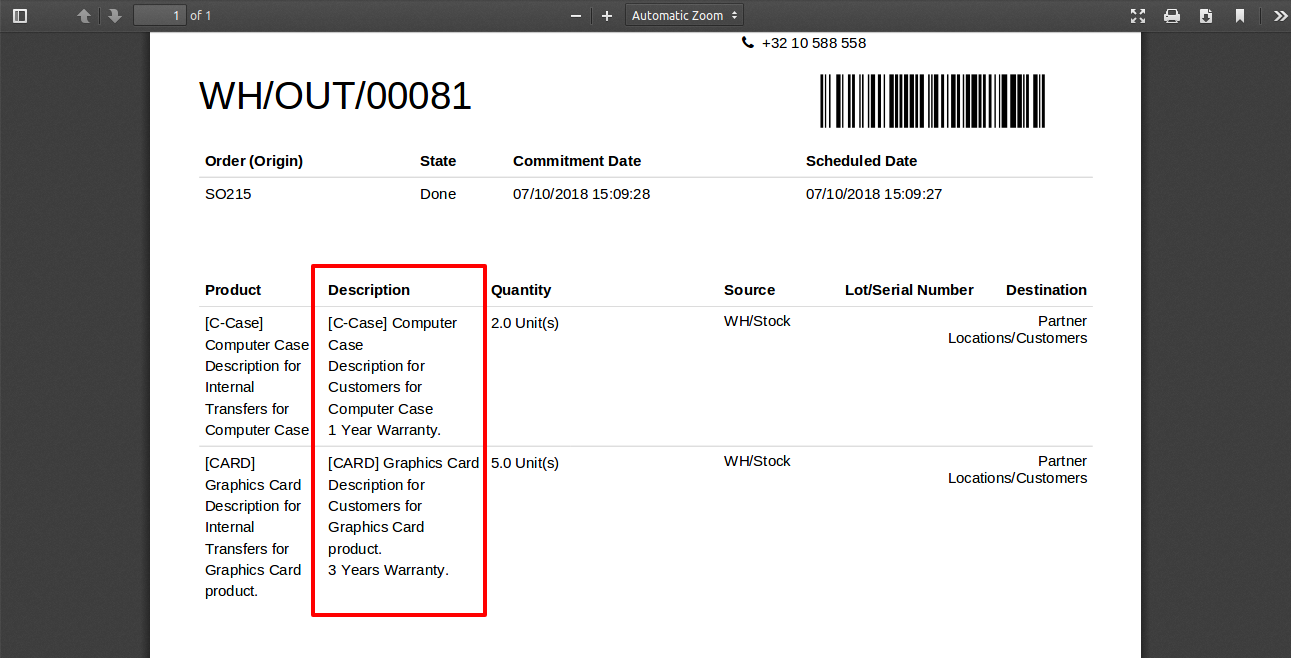Click Graphics Card row's destination cell
1291x658 pixels.
pyautogui.click(x=1018, y=469)
